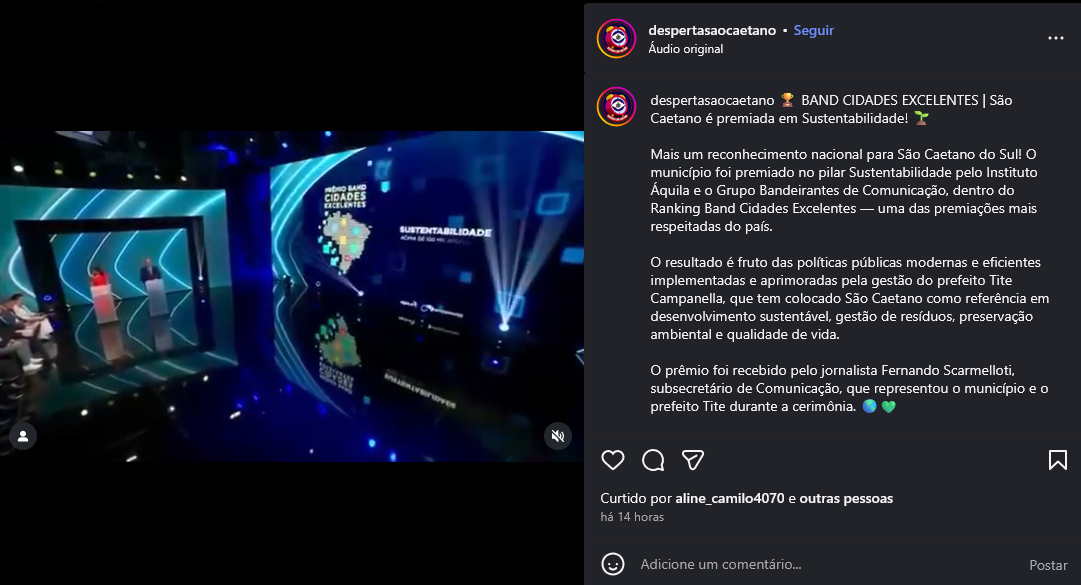The image size is (1081, 585).
Task: Click the caption profile avatar
Action: pos(616,107)
